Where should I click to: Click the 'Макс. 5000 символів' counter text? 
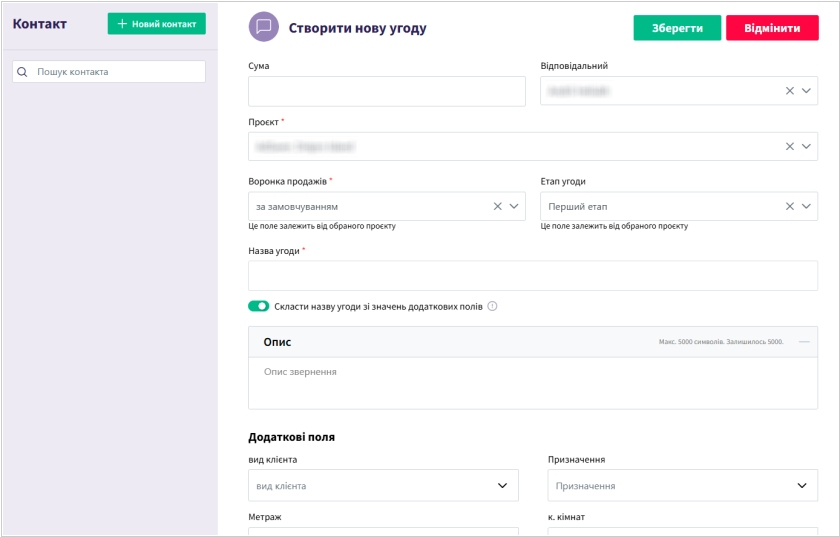tap(721, 342)
